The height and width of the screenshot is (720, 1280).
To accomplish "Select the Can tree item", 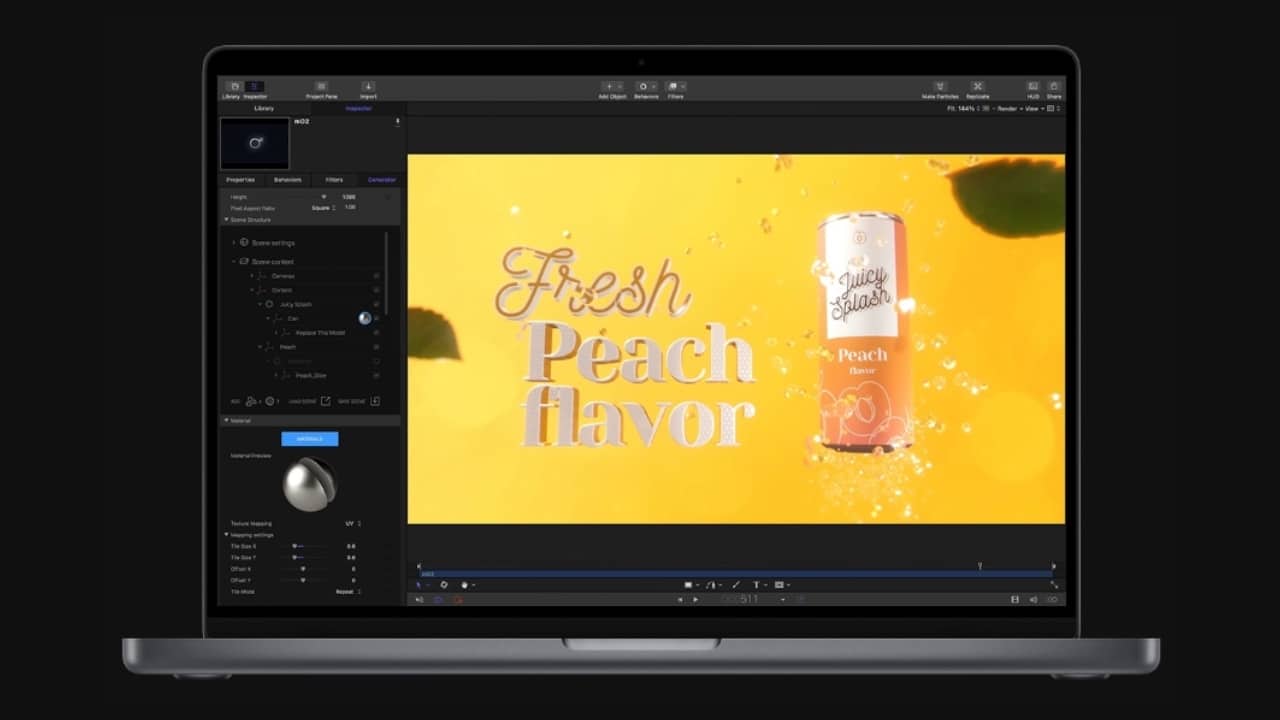I will click(x=293, y=318).
